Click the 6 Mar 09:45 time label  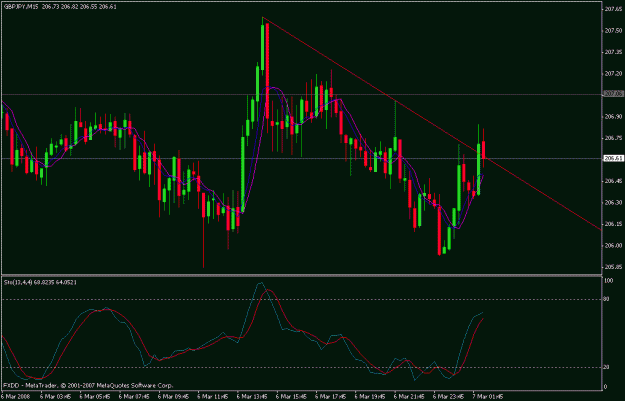173,397
